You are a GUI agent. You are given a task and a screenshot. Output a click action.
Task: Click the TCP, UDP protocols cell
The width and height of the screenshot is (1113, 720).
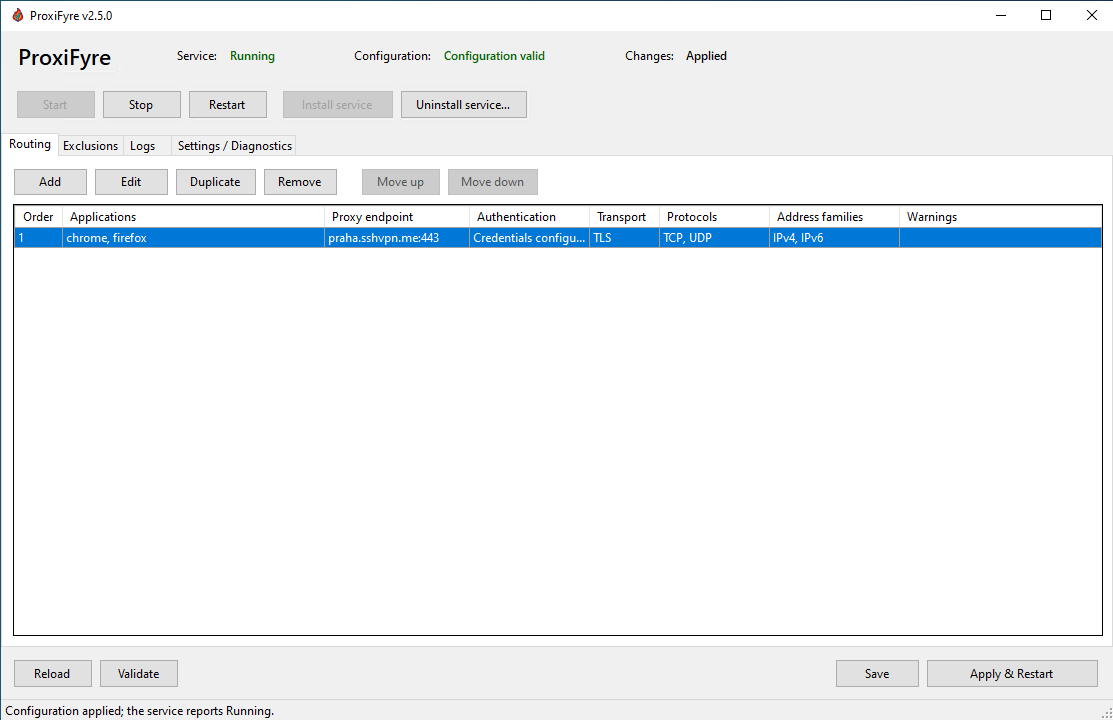(x=714, y=238)
